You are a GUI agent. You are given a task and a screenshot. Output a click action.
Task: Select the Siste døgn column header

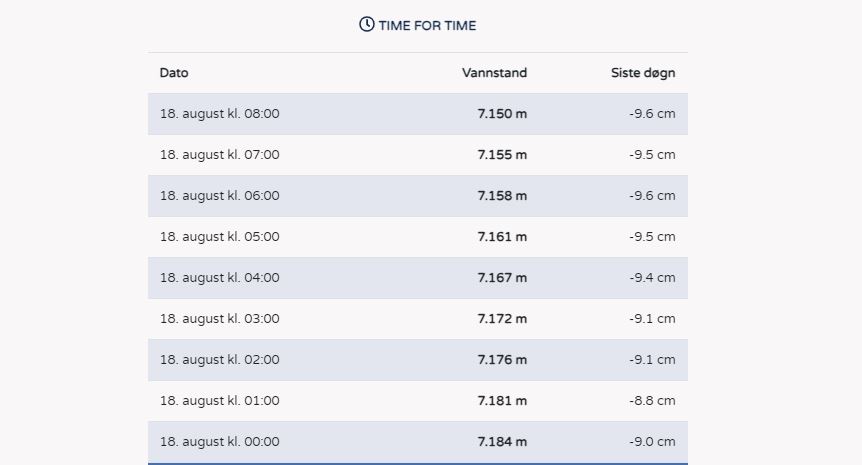click(x=643, y=73)
